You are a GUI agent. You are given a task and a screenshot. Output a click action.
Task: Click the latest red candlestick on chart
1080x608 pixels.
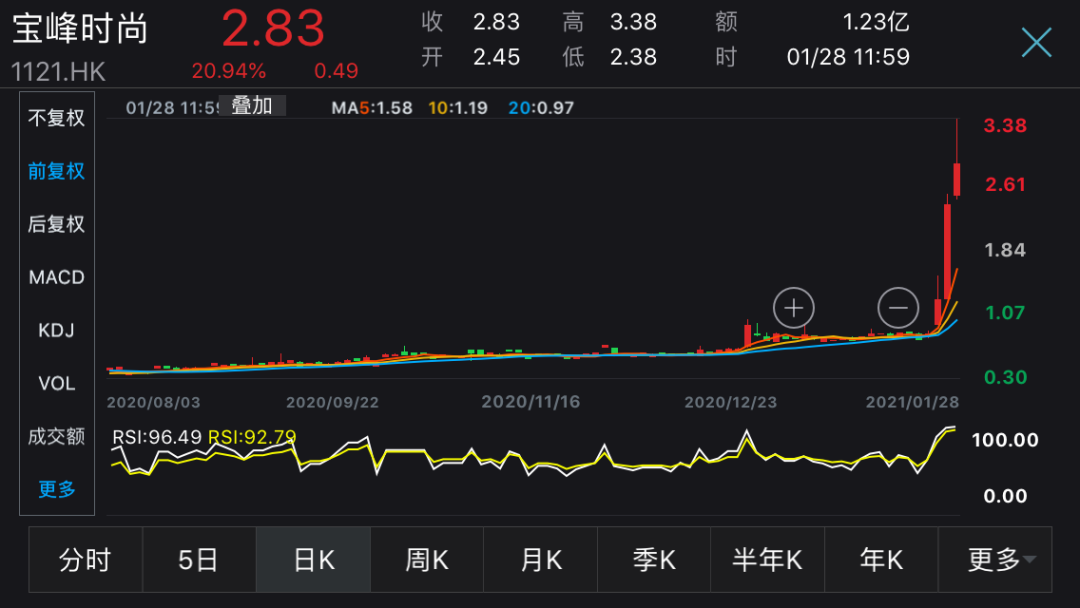[957, 178]
